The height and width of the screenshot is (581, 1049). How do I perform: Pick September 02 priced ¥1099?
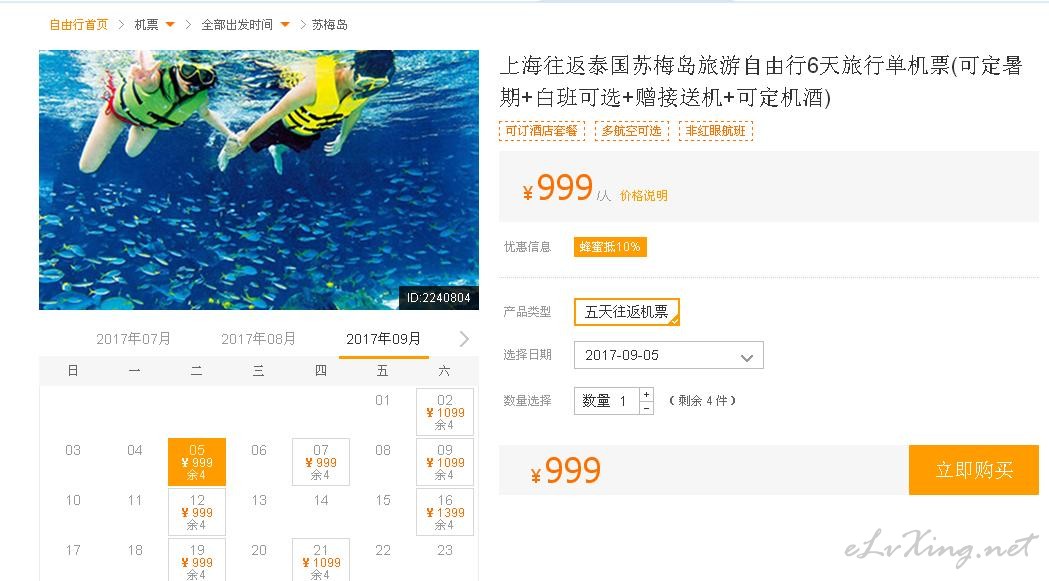(445, 412)
